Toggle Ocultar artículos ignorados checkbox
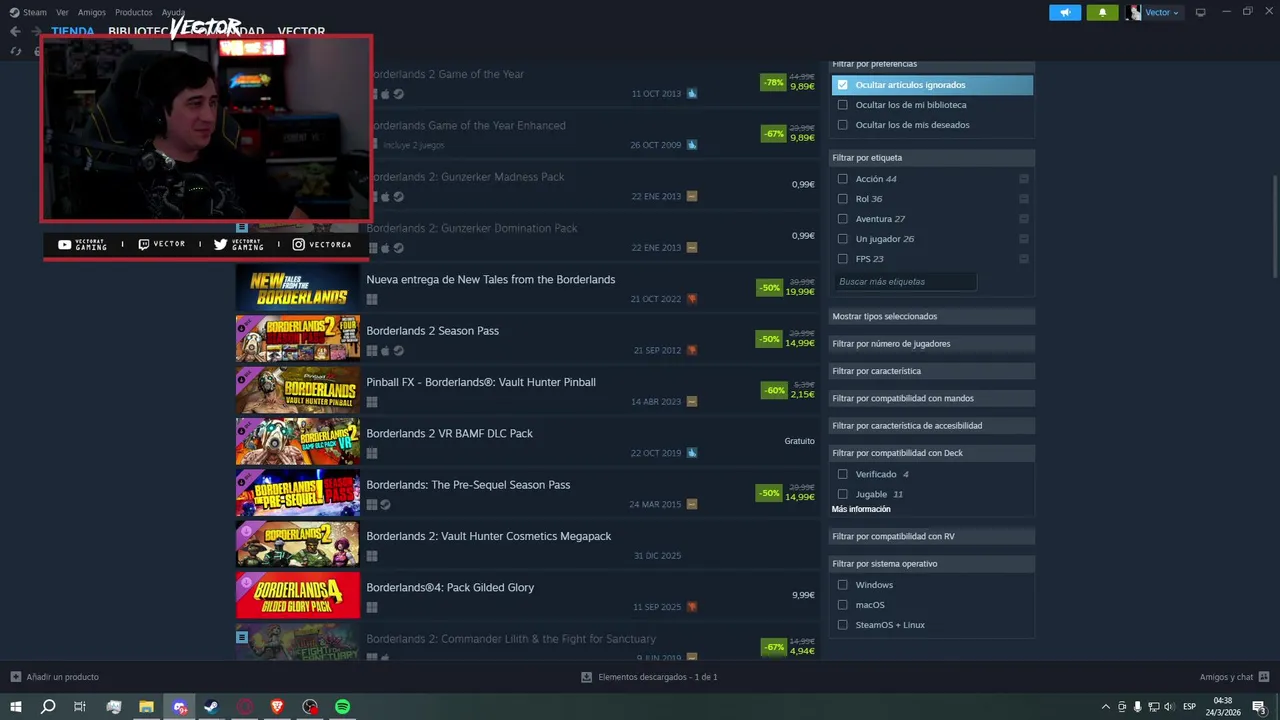The height and width of the screenshot is (720, 1280). (842, 85)
